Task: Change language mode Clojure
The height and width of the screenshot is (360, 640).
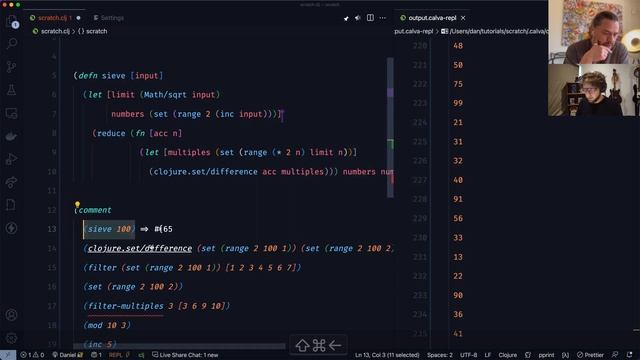Action: point(508,355)
